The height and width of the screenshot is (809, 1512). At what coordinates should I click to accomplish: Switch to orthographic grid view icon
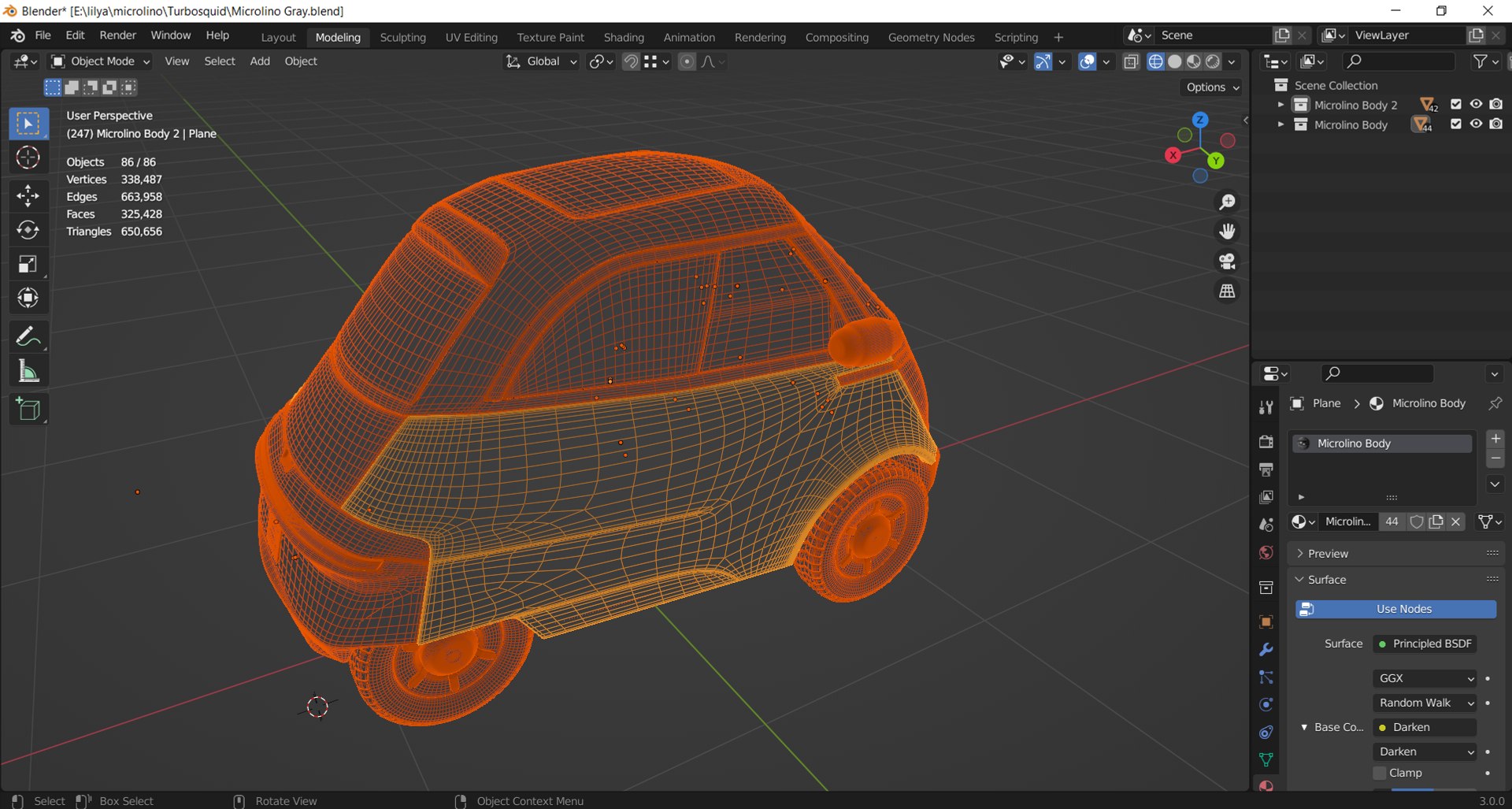1227,291
